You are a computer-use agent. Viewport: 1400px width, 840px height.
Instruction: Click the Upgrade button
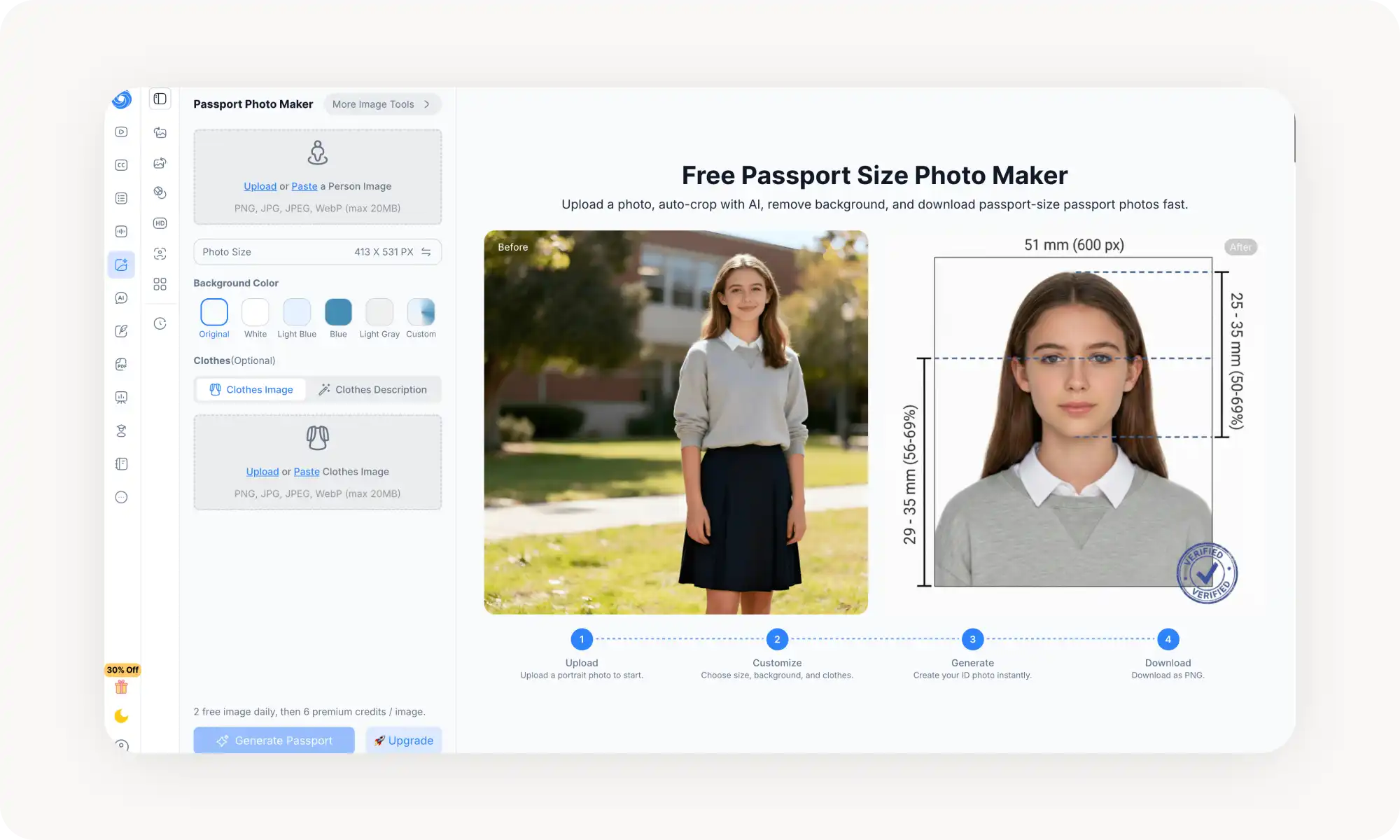point(404,740)
